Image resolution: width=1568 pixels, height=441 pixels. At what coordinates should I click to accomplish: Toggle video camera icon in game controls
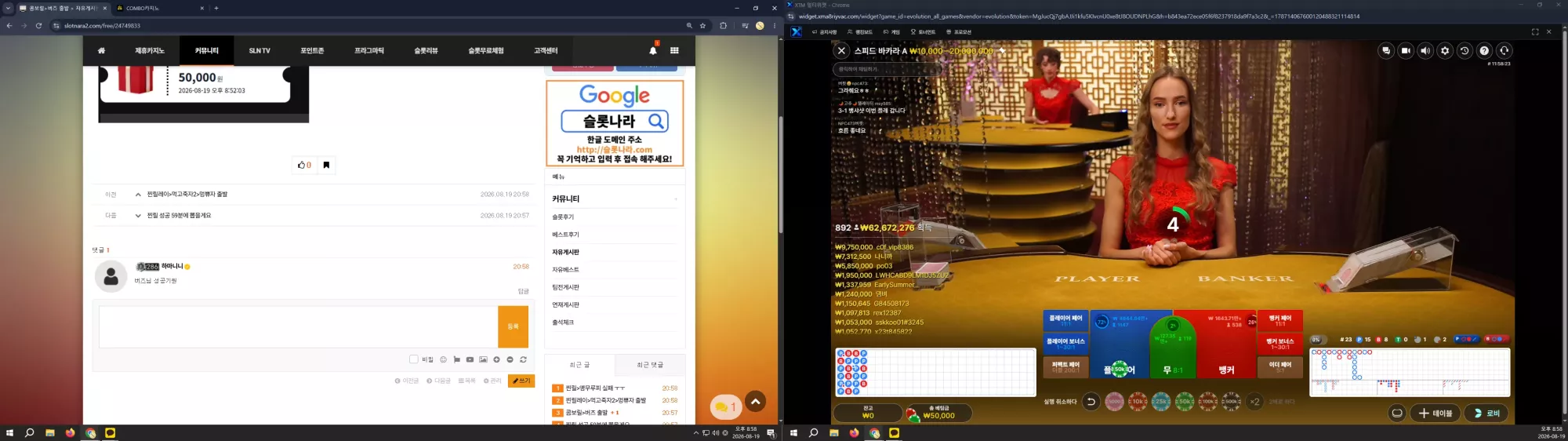[1406, 50]
